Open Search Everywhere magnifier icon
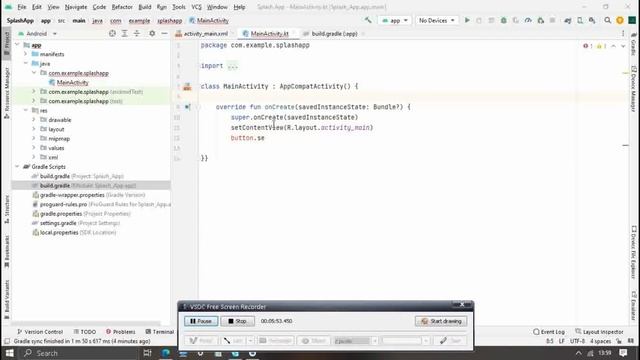 [607, 20]
